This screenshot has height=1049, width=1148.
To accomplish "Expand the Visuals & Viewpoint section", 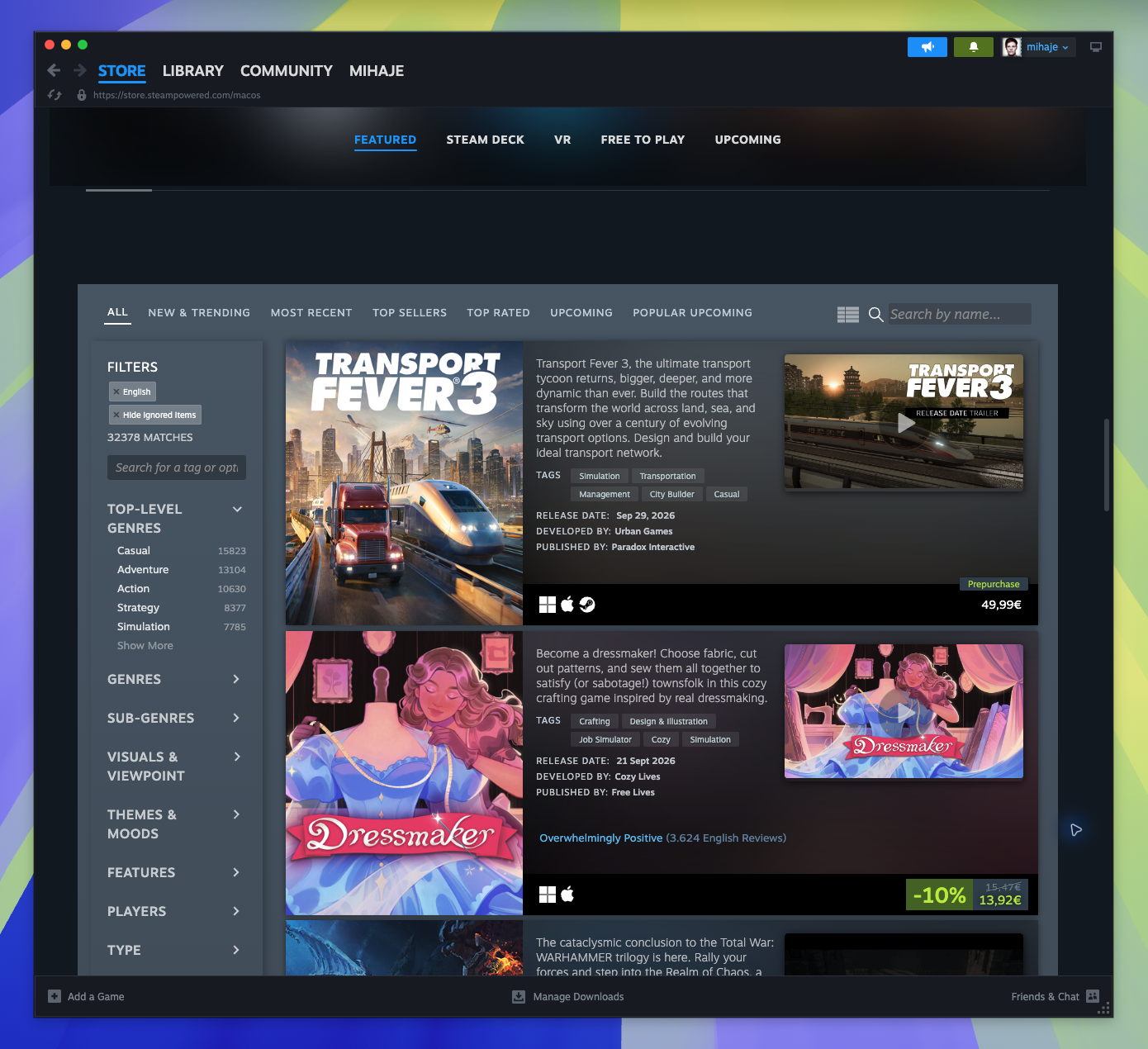I will 237,757.
